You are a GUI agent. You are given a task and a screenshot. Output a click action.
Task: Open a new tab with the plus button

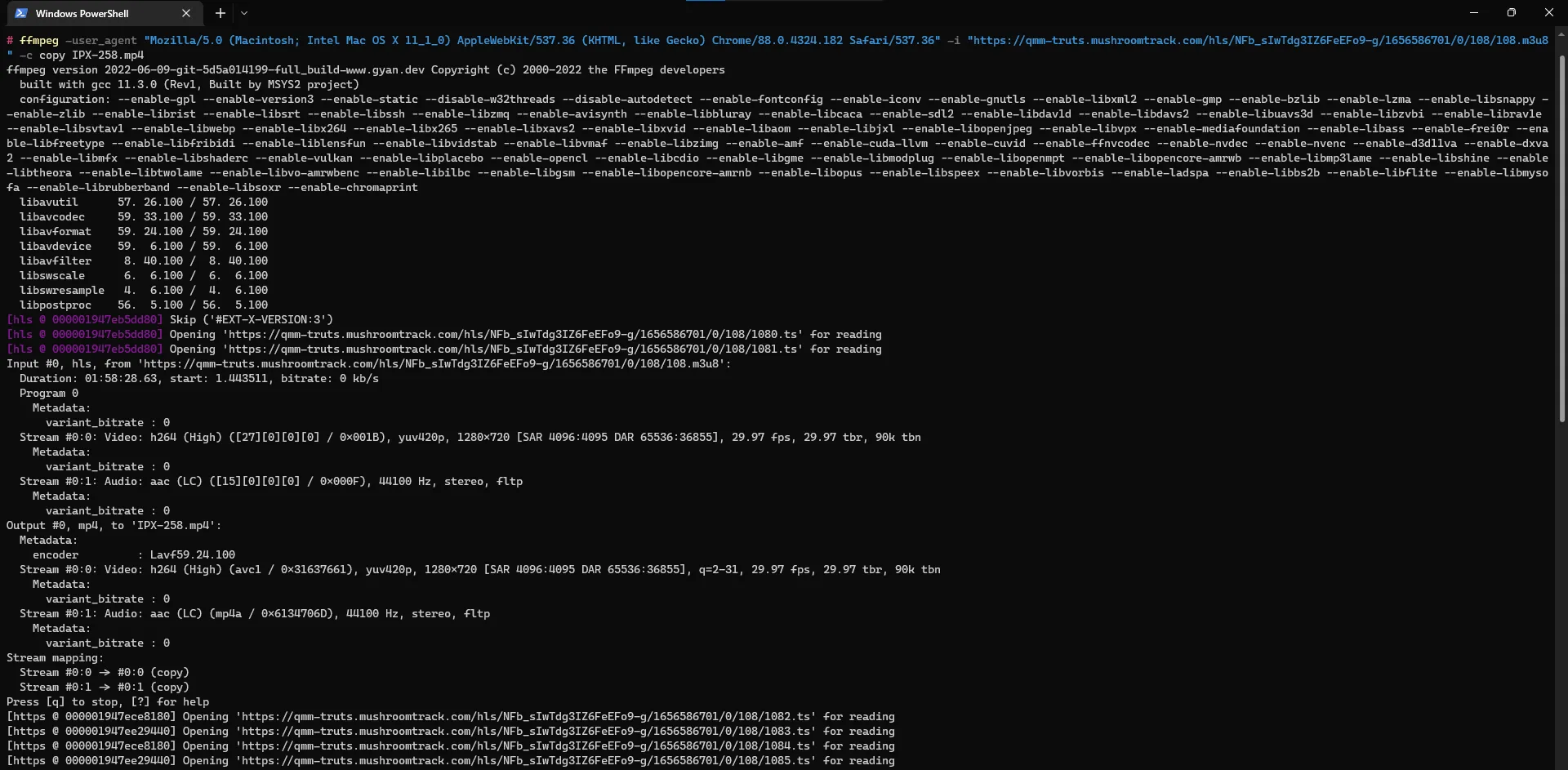220,13
